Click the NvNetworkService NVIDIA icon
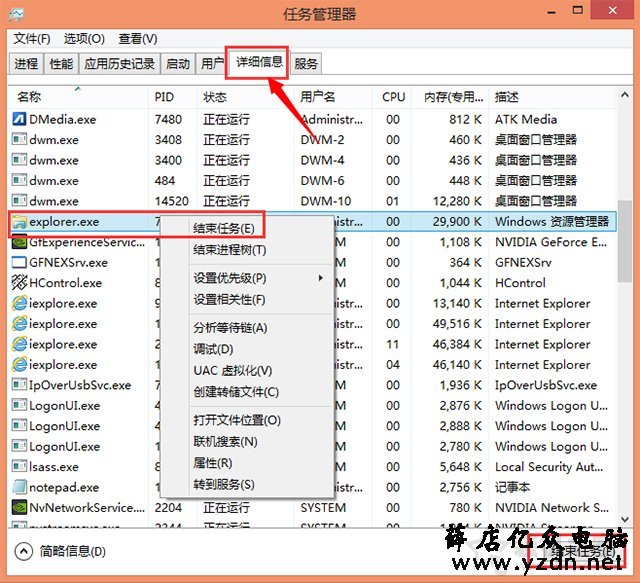The height and width of the screenshot is (583, 640). point(19,507)
